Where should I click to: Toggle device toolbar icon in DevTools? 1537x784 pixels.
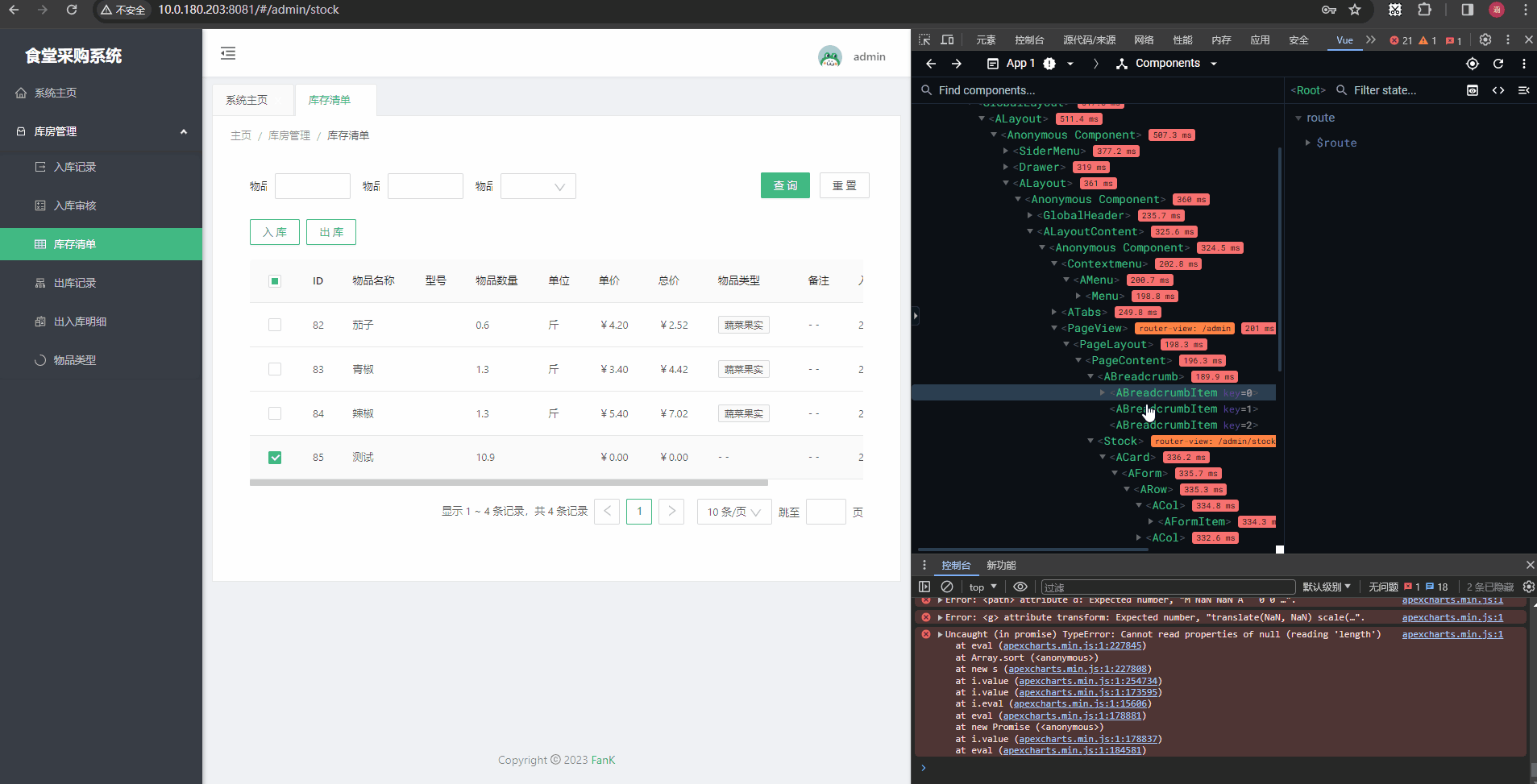pyautogui.click(x=947, y=39)
